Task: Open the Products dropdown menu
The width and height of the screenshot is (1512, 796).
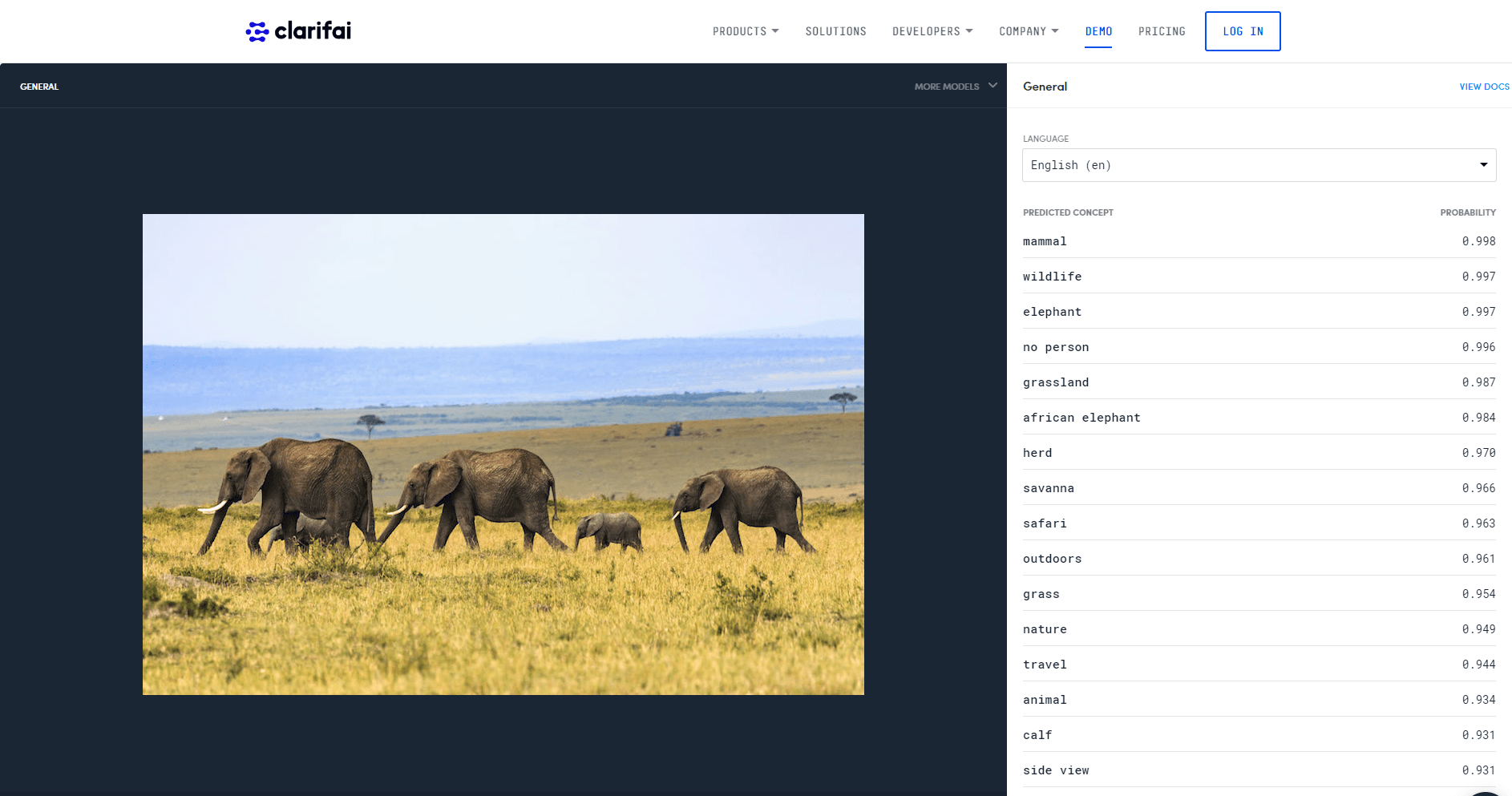Action: [745, 31]
